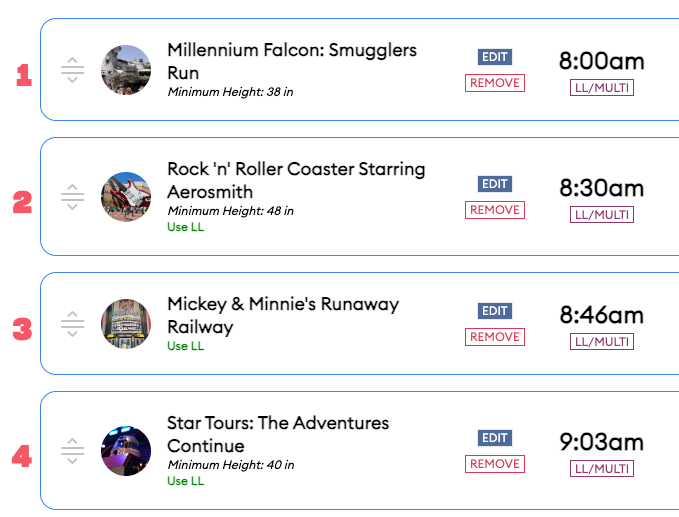This screenshot has width=679, height=517.
Task: Remove Millennium Falcon from the plan
Action: 494,83
